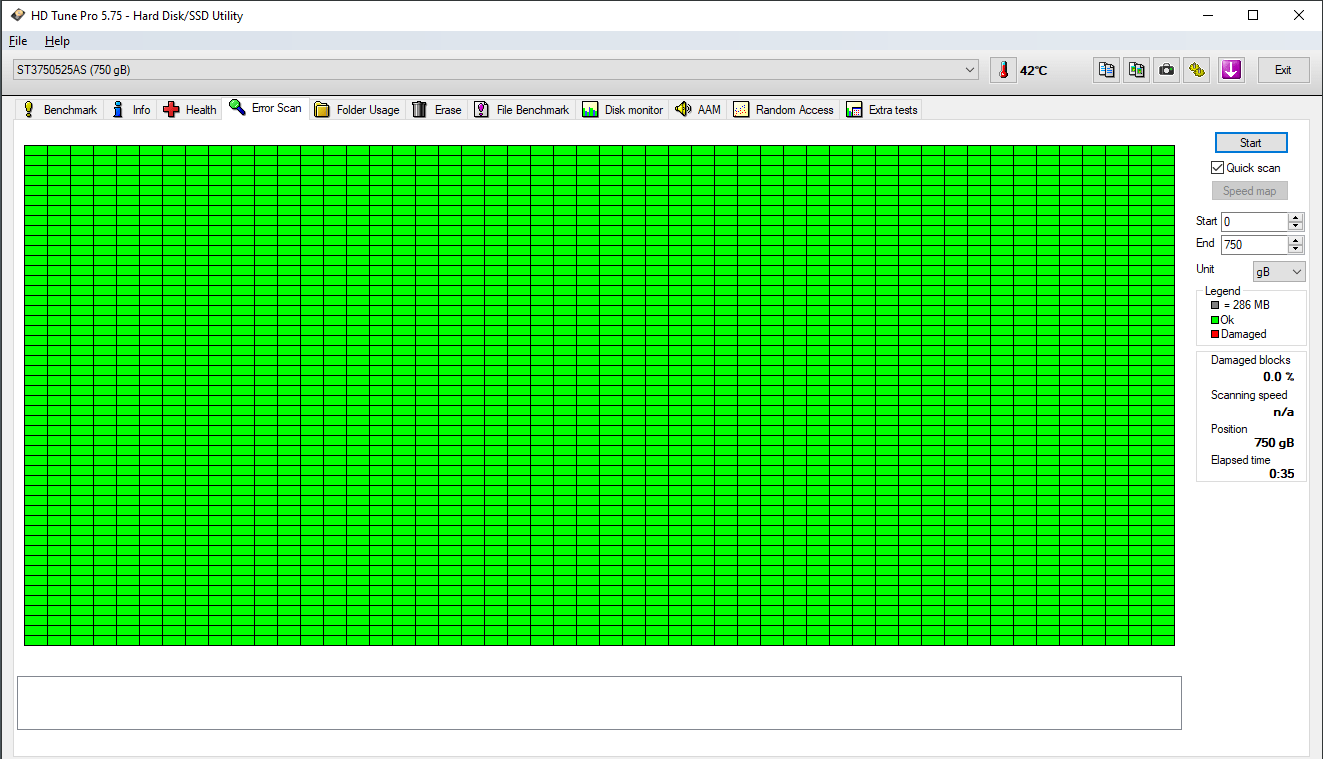Click the 42°C temperature reading
This screenshot has height=759, width=1323.
1033,71
